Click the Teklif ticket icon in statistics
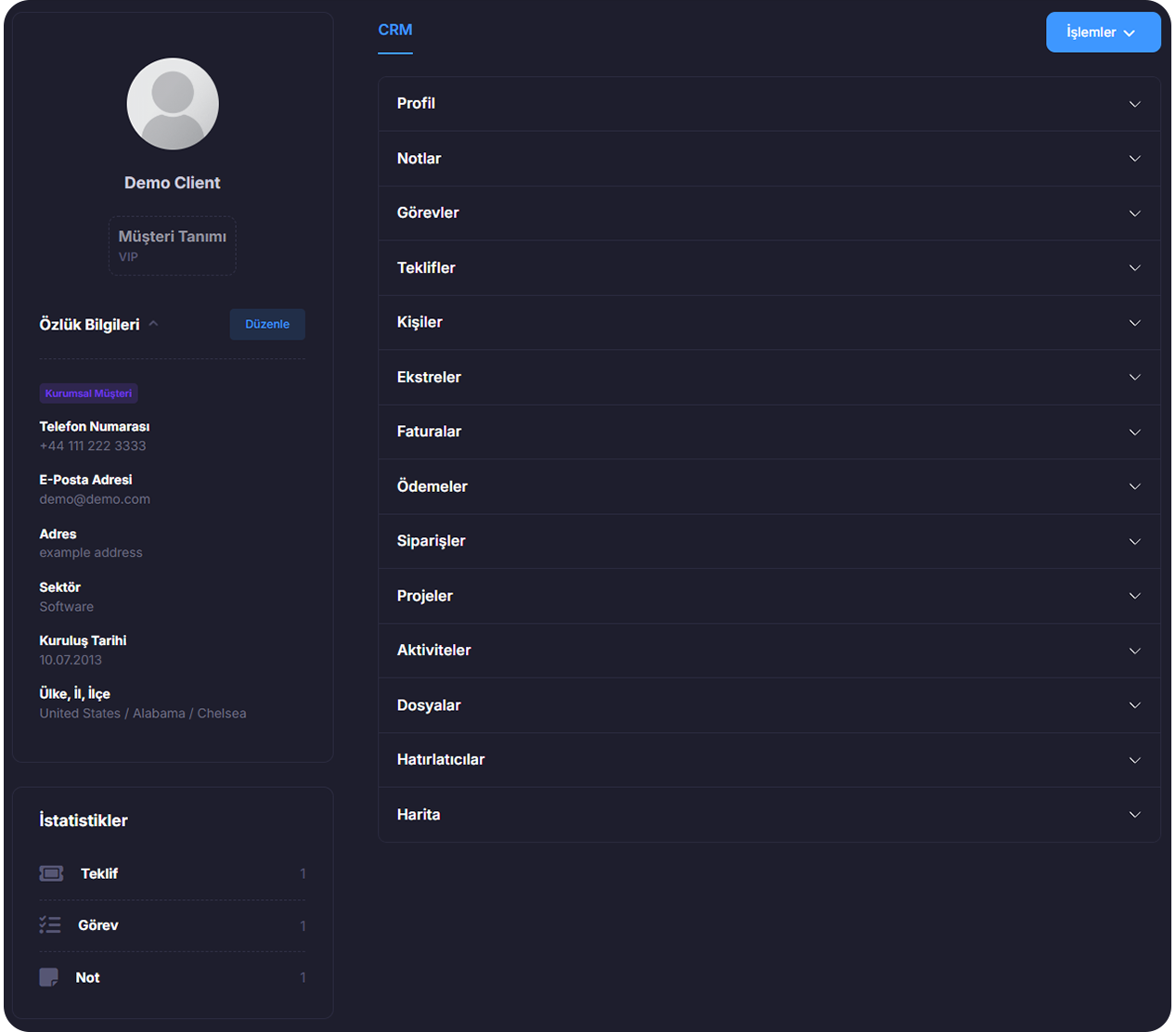 [x=51, y=873]
